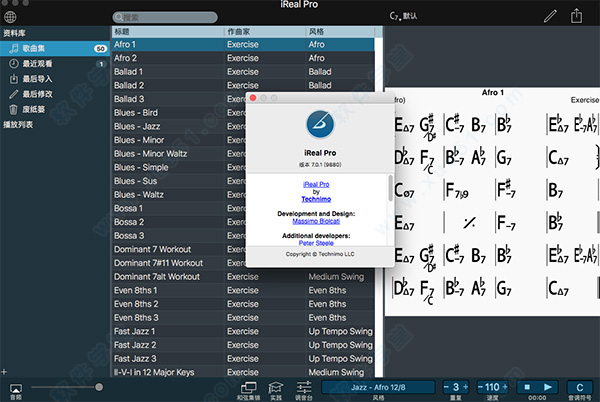Sort by 标题 title column header

point(168,32)
